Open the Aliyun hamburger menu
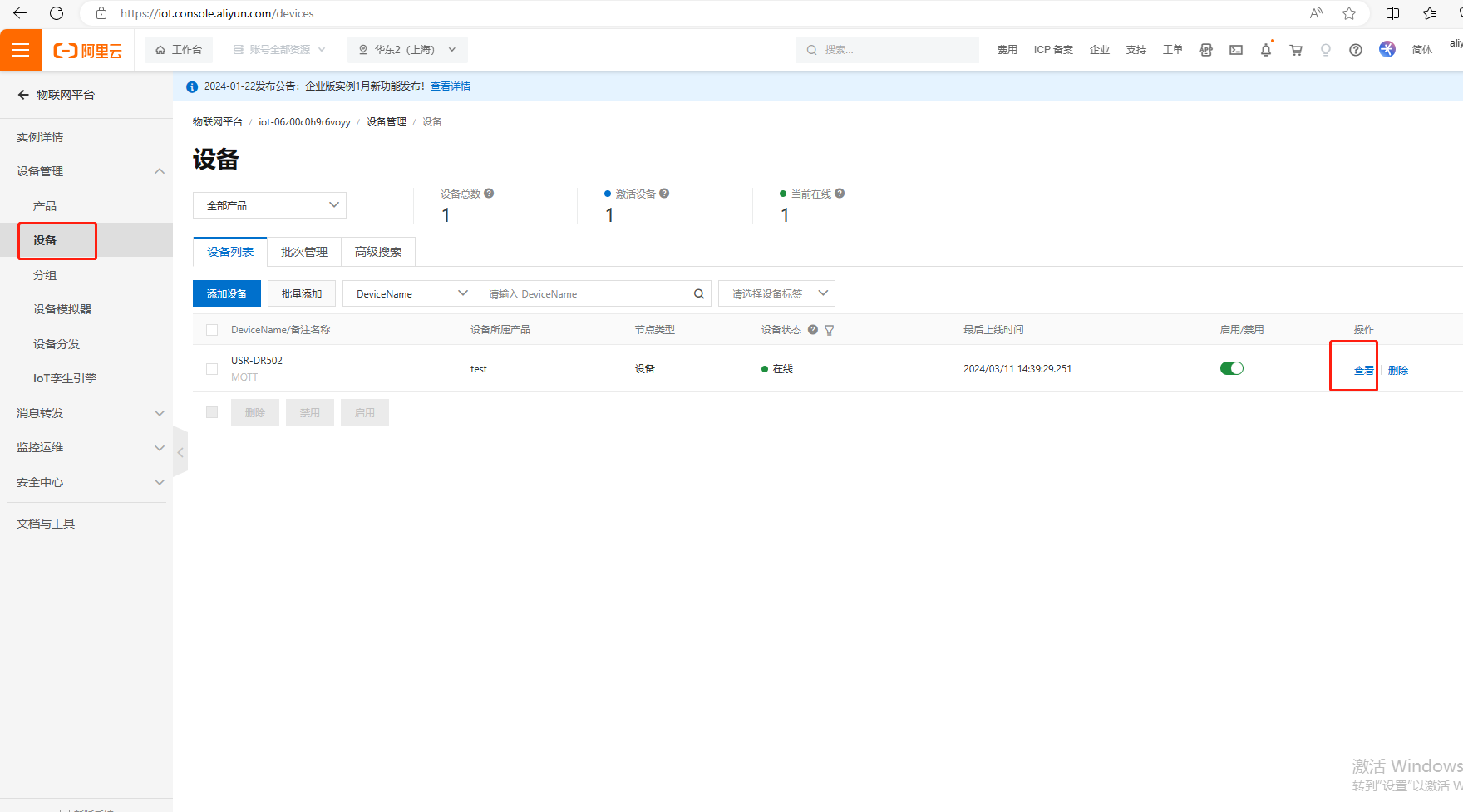 (x=21, y=50)
